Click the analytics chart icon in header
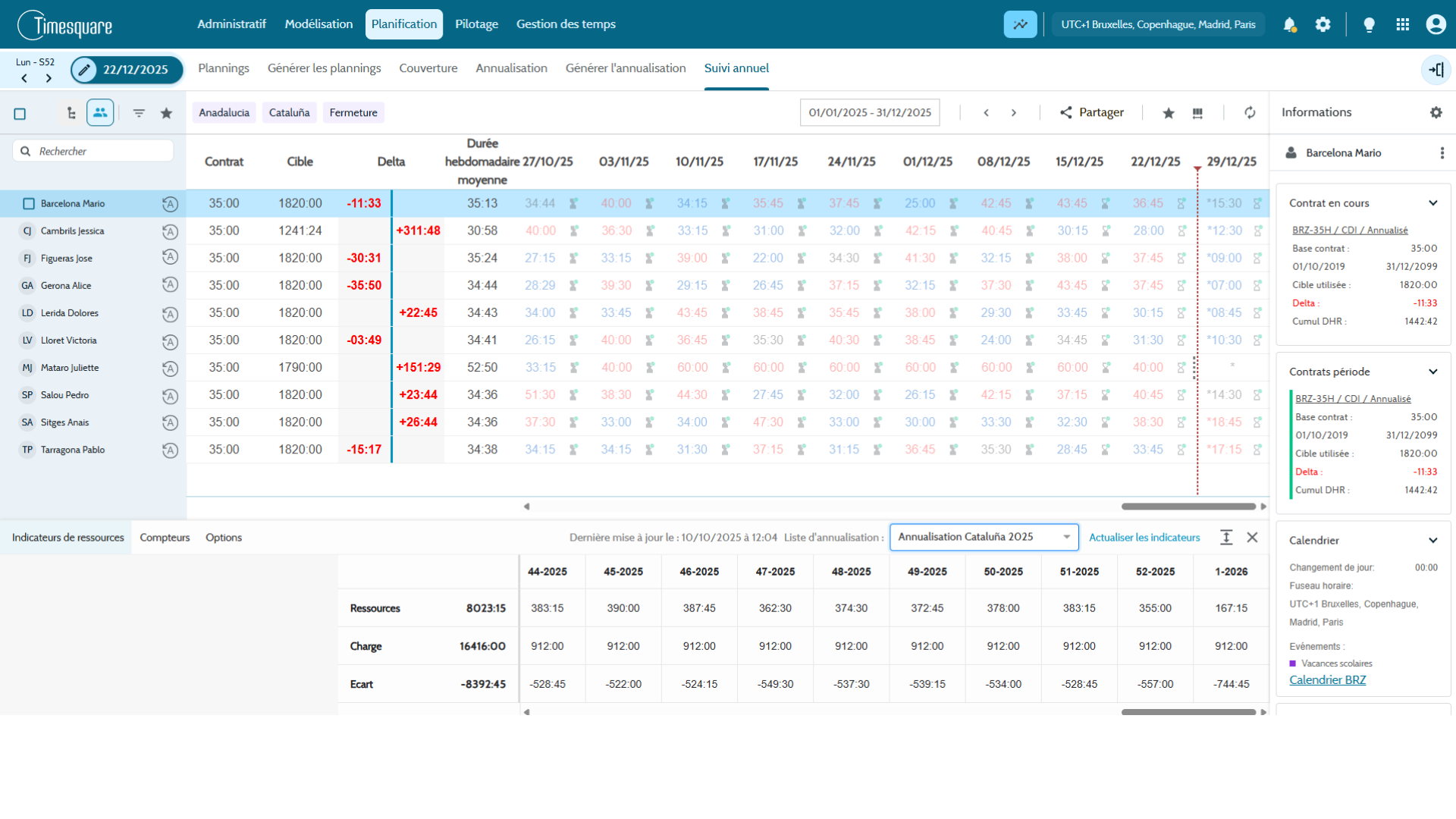 click(x=1020, y=24)
